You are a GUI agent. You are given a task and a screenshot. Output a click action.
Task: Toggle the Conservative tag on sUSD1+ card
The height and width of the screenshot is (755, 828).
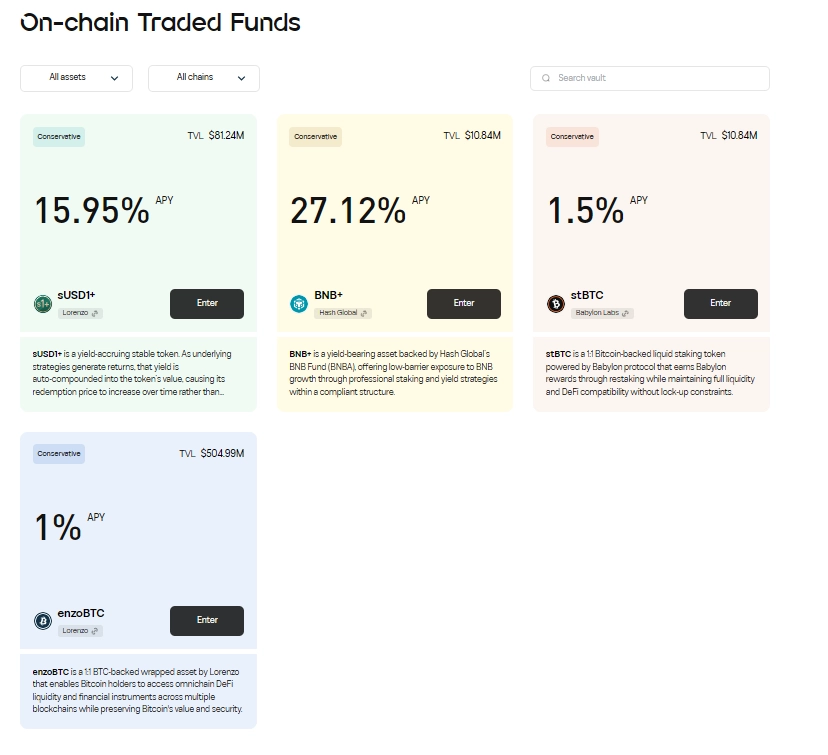[x=58, y=135]
